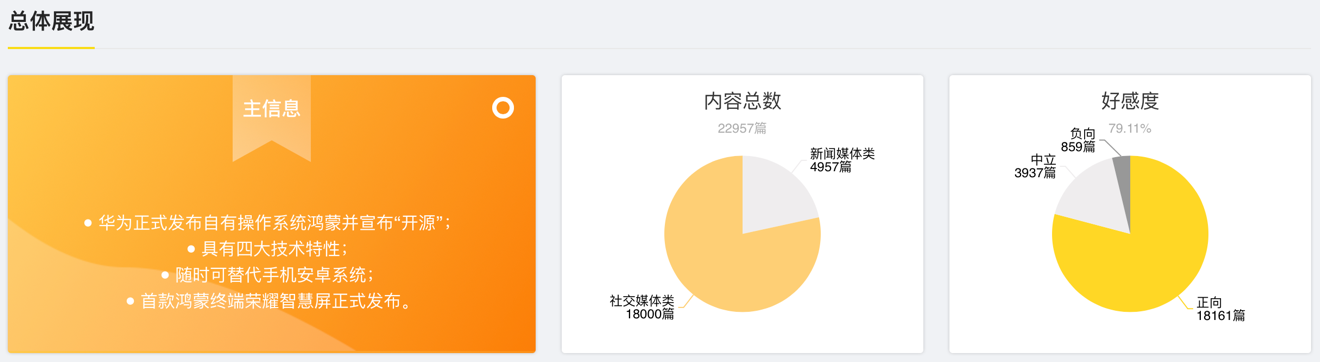Click the 正向 18161篇 label

(x=1221, y=309)
